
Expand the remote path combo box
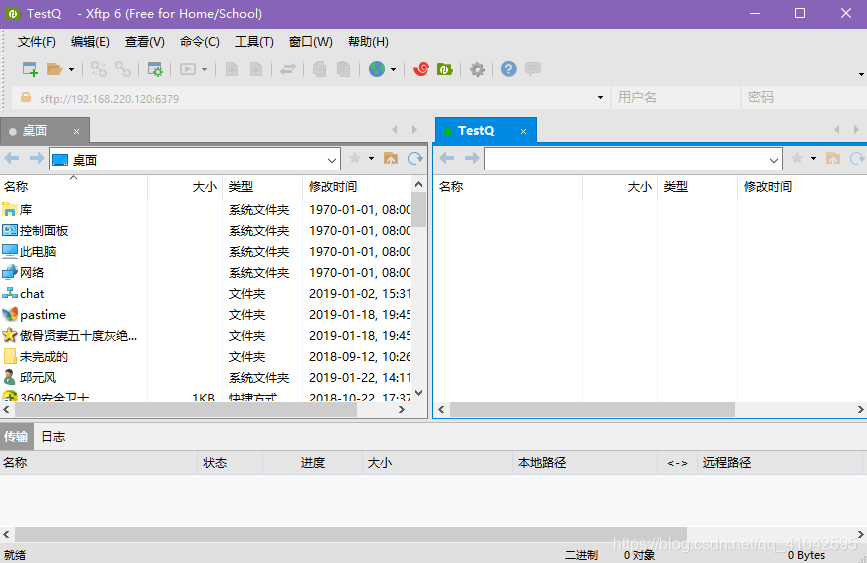pyautogui.click(x=774, y=160)
